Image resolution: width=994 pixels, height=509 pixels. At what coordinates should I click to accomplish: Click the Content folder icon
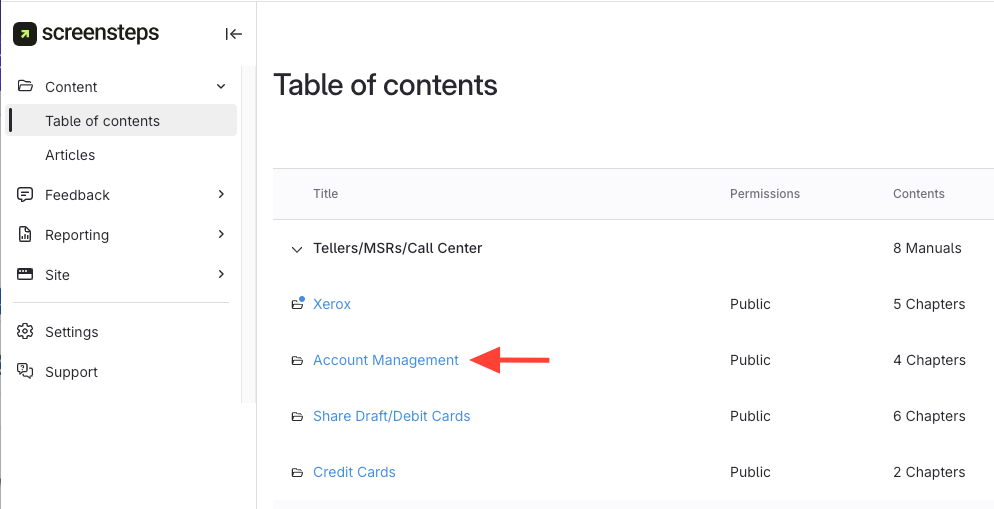click(x=26, y=87)
